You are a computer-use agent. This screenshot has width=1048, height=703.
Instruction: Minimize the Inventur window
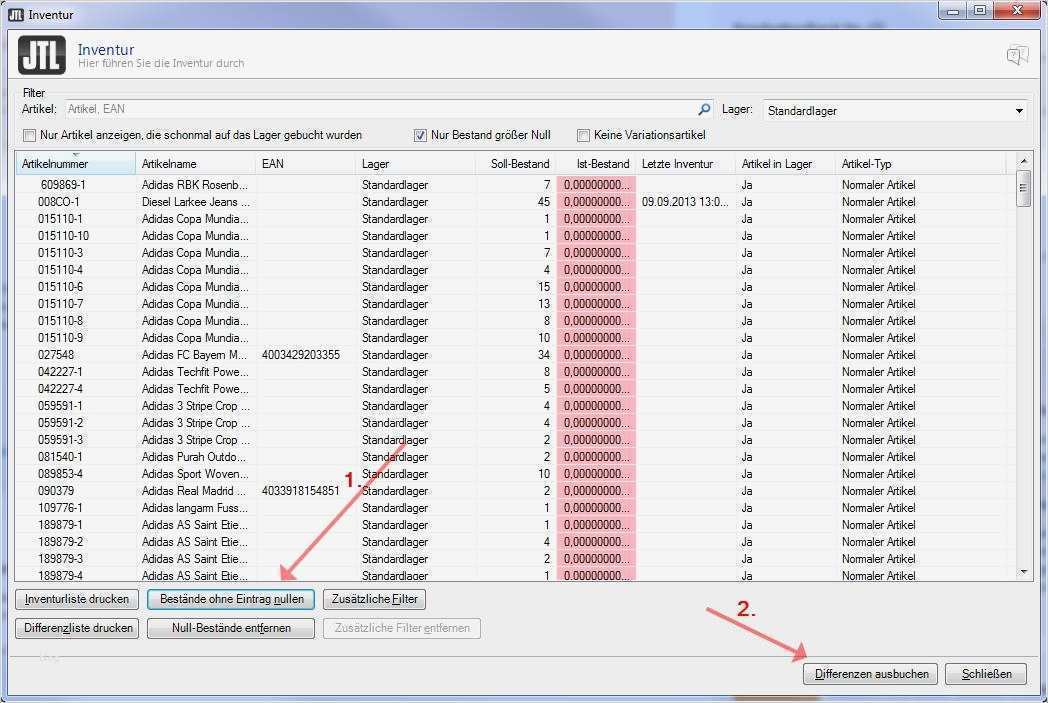(x=954, y=10)
